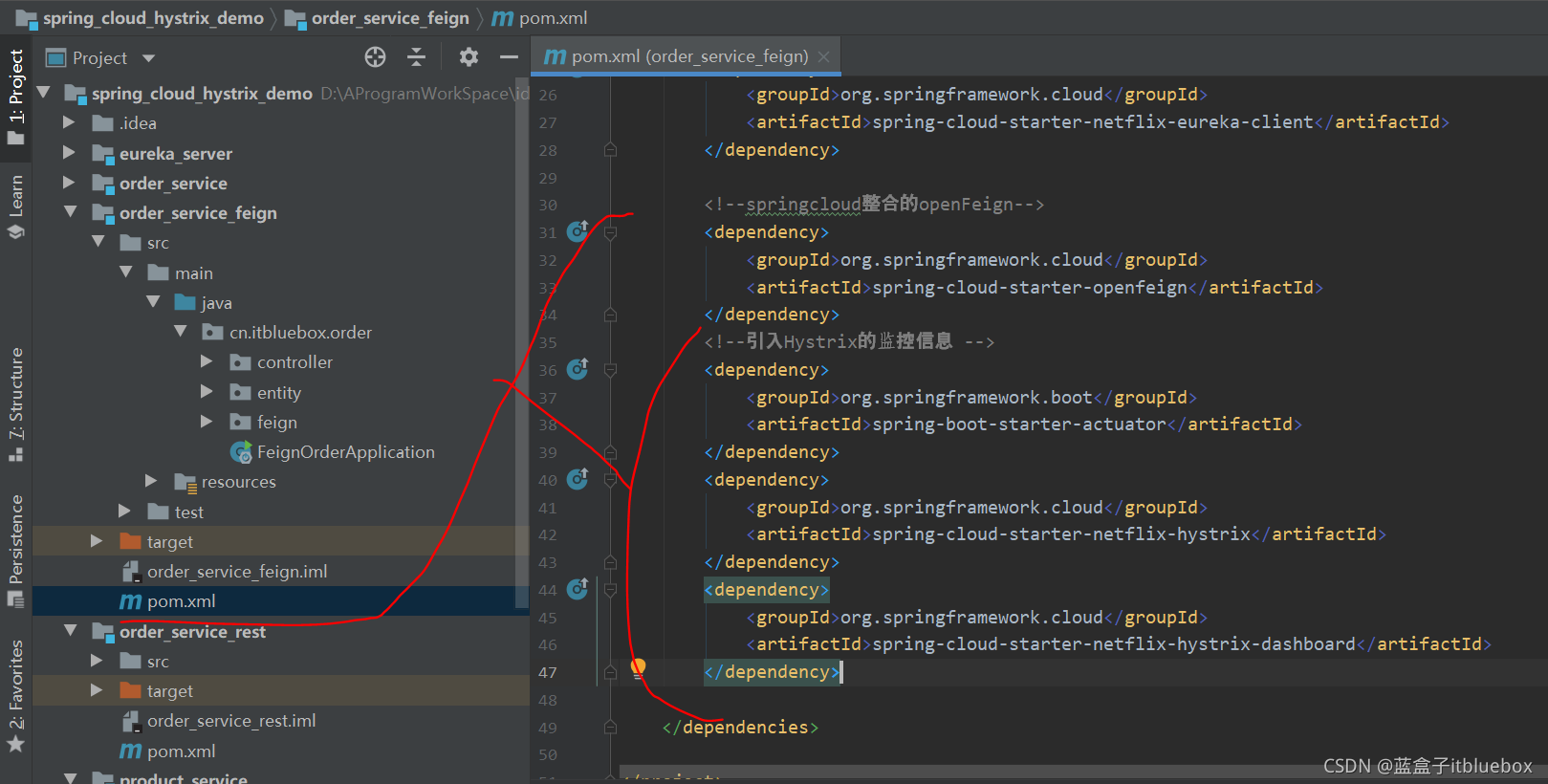This screenshot has width=1548, height=784.
Task: Expand the .idea folder
Action: [69, 122]
